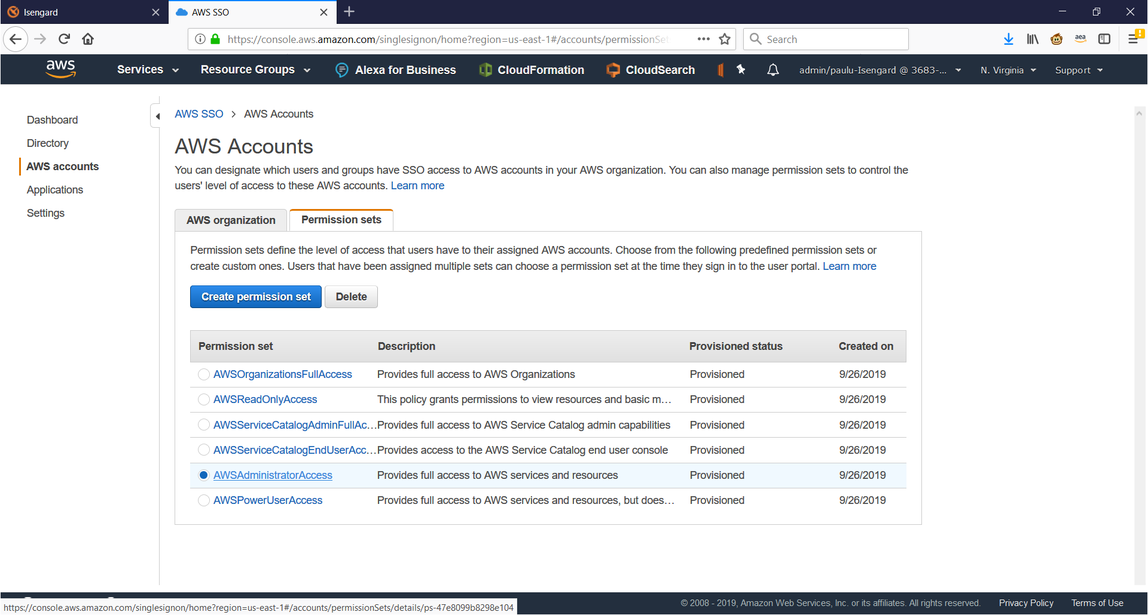Open the AWSReadOnlyAccess link
The image size is (1148, 615).
pos(265,400)
